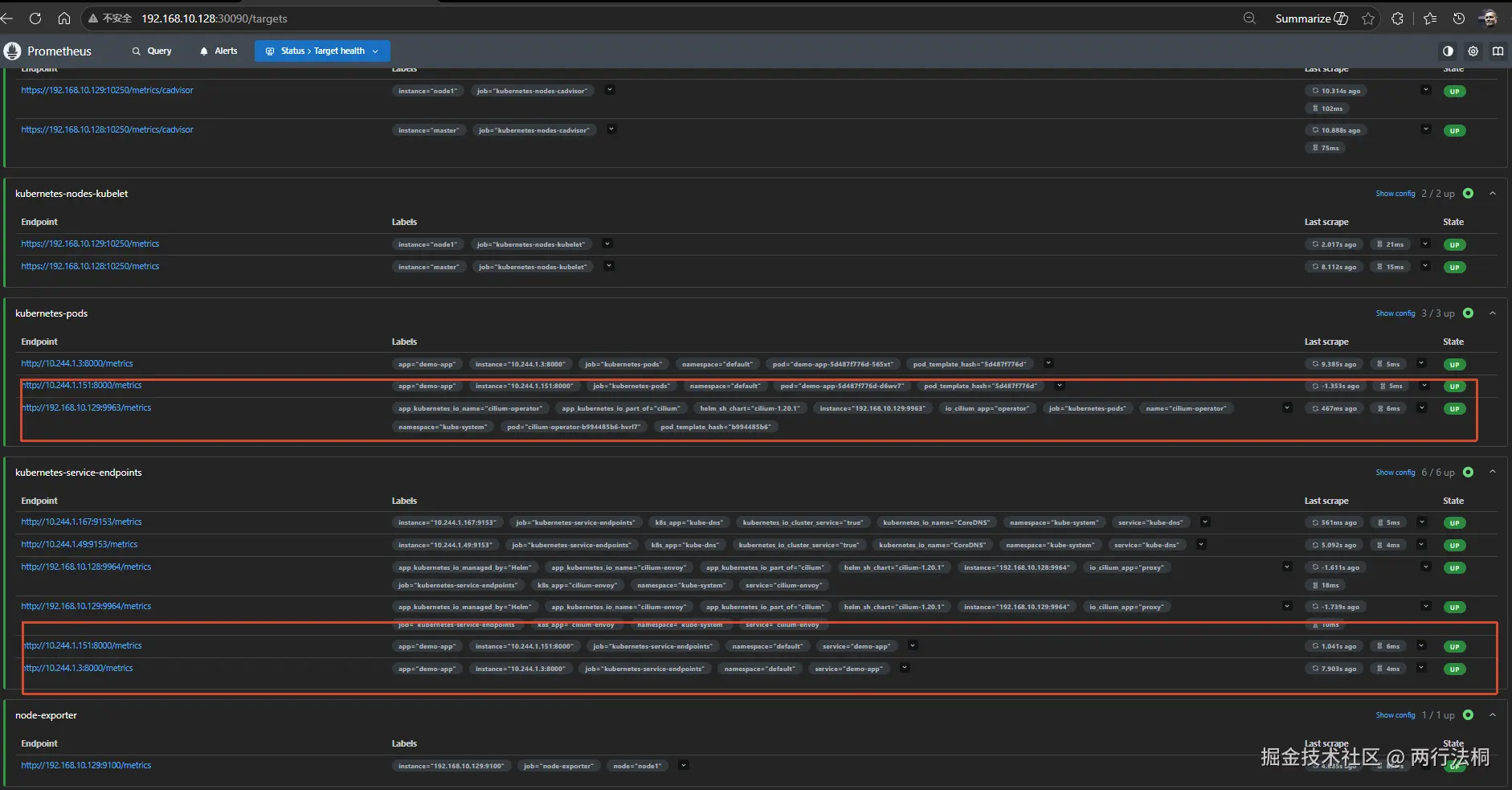This screenshot has width=1512, height=790.
Task: Click the Summarize button in address bar
Action: (1311, 18)
